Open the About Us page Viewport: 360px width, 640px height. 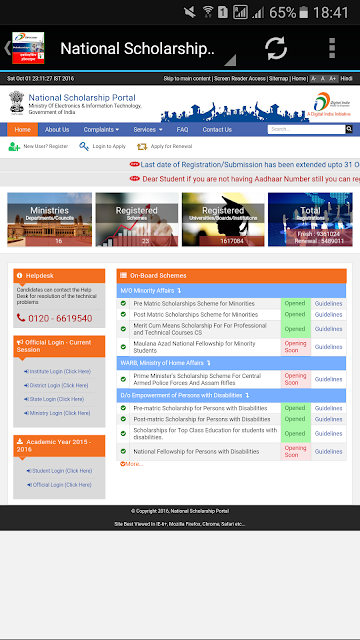click(57, 129)
